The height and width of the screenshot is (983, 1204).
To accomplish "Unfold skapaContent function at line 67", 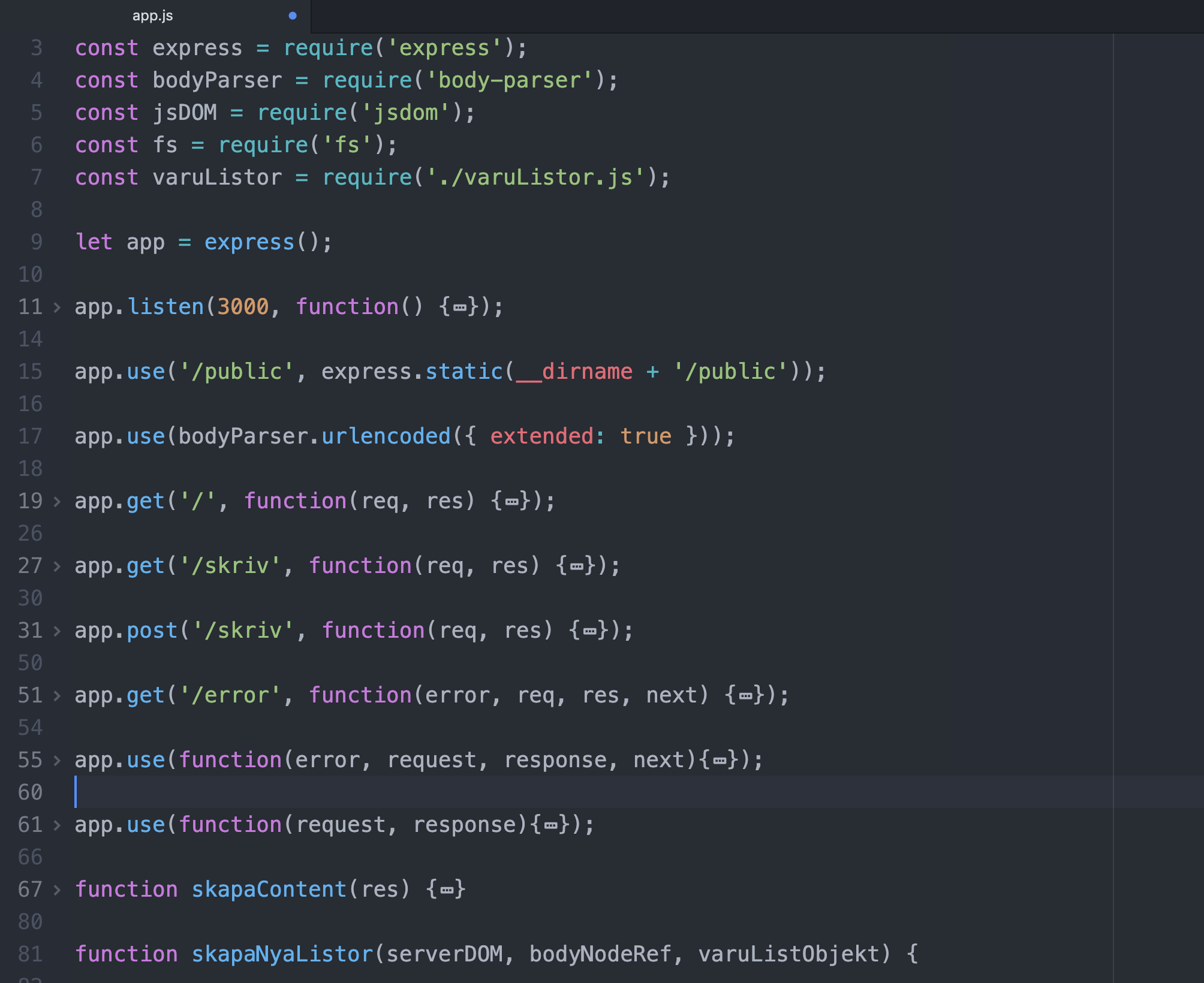I will [x=57, y=890].
